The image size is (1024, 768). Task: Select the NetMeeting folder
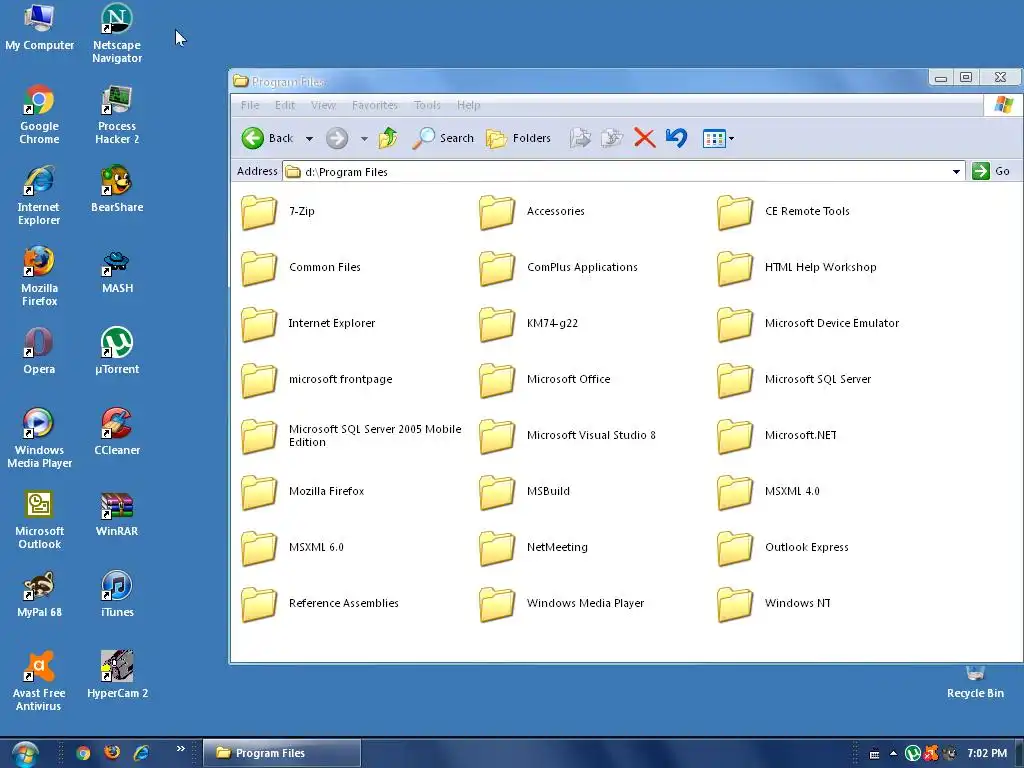(534, 548)
